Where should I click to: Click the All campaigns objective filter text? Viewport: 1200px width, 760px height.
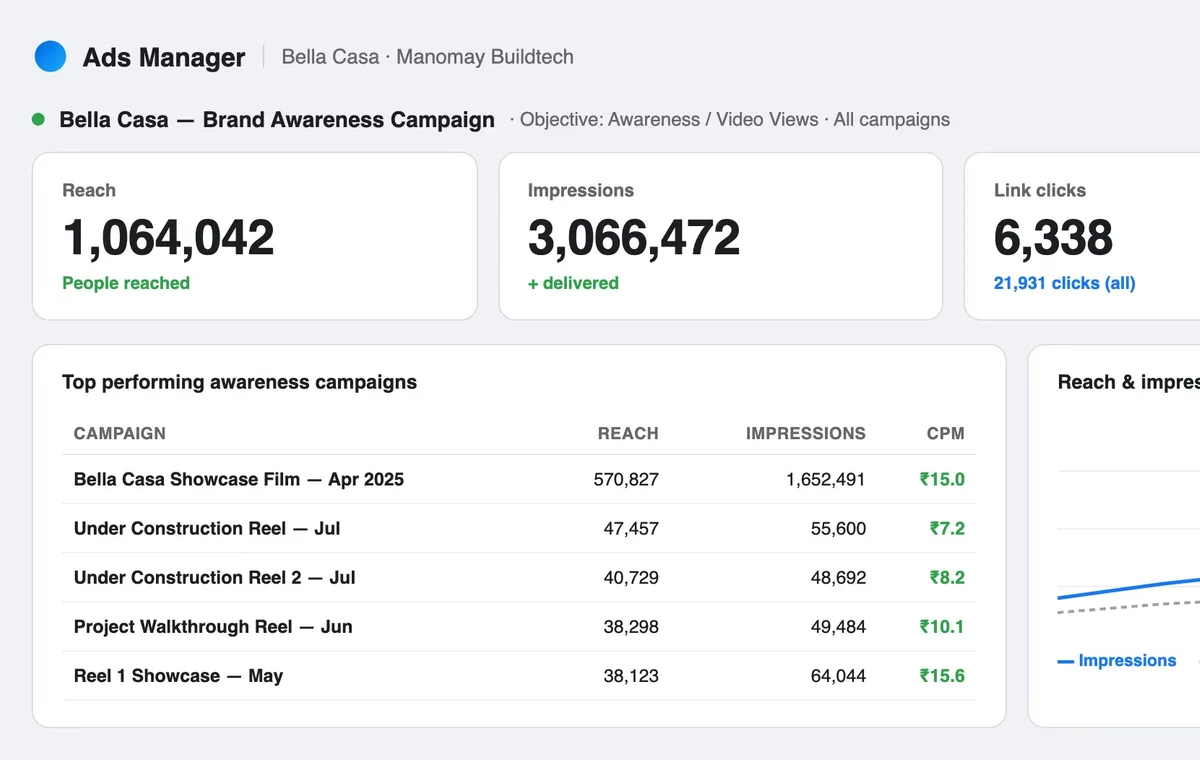pyautogui.click(x=892, y=119)
